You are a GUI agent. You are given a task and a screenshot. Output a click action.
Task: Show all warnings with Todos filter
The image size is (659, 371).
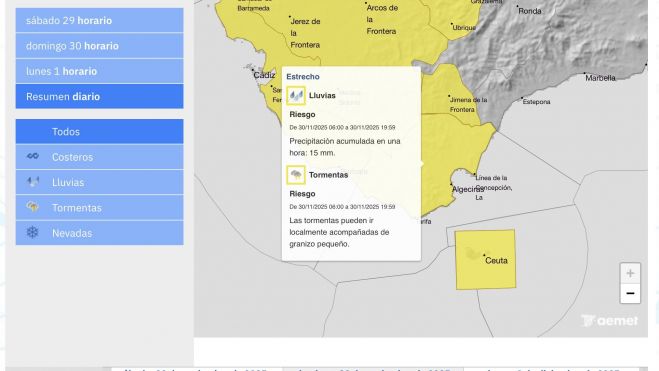(100, 132)
